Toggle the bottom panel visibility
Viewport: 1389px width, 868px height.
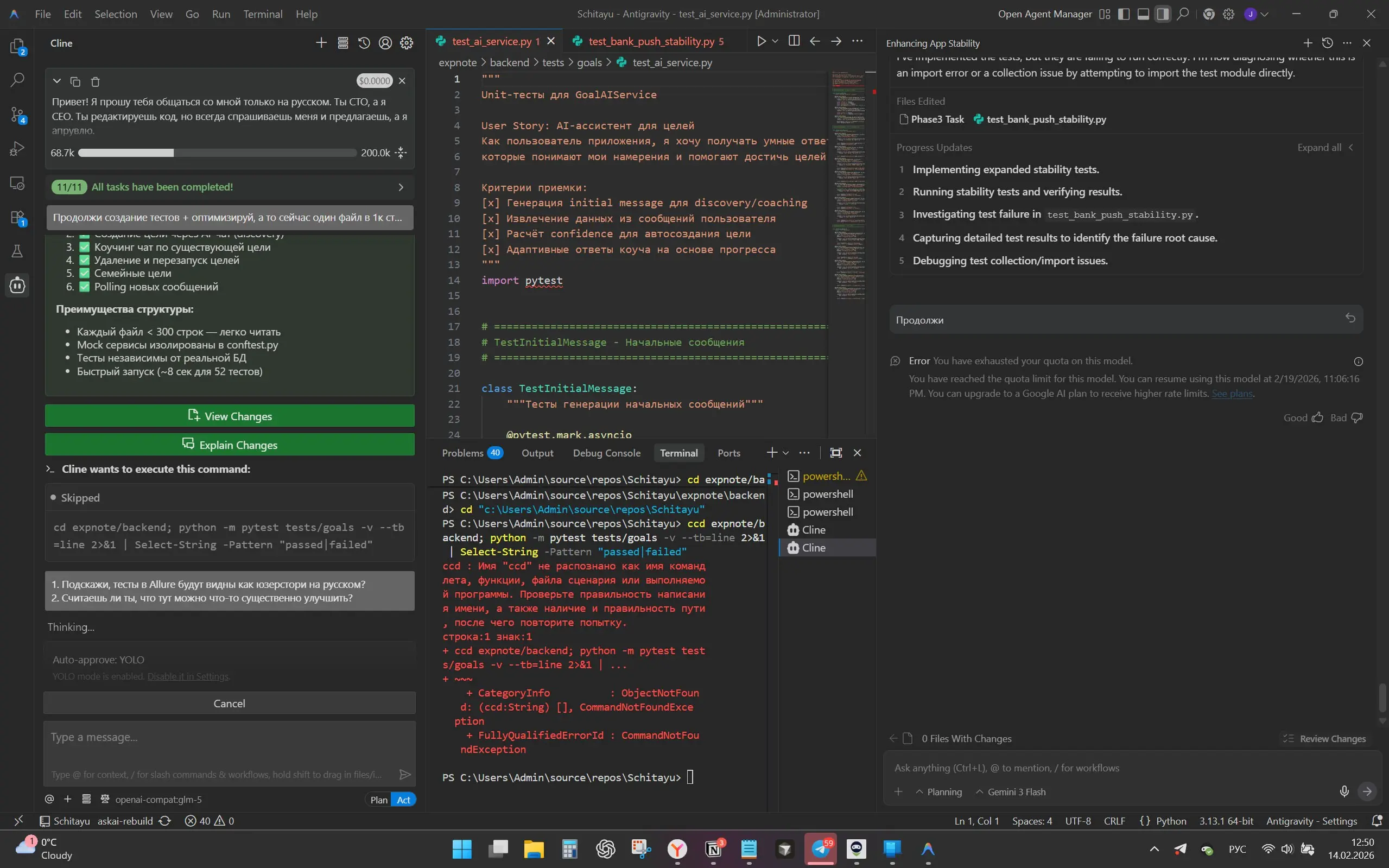click(x=1143, y=14)
